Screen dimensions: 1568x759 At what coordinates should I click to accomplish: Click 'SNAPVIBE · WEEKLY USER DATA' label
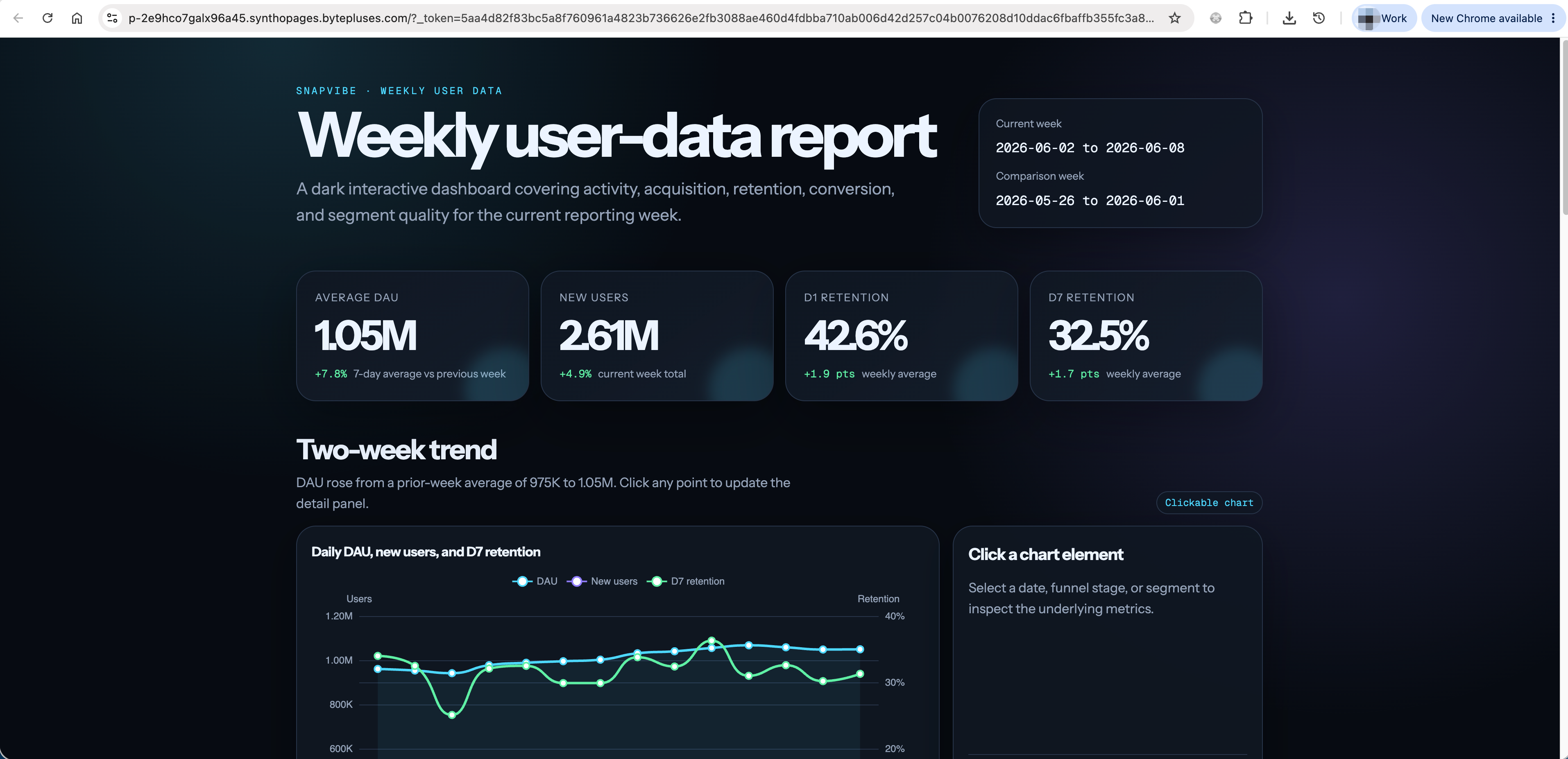coord(399,90)
